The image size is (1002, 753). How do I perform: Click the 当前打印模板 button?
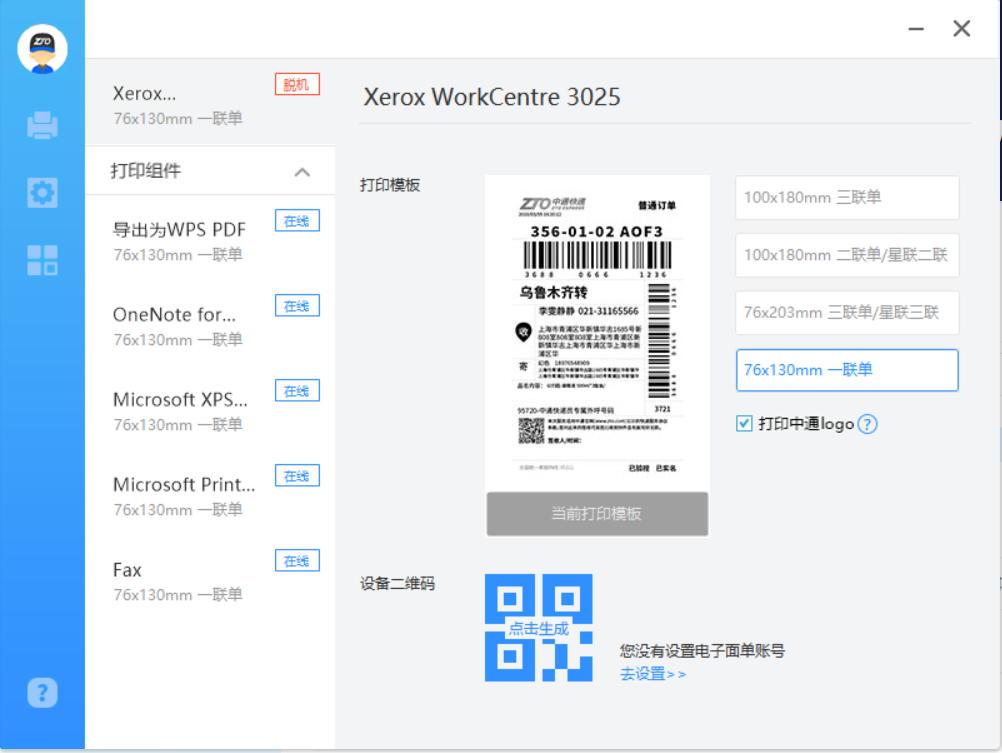pos(597,514)
